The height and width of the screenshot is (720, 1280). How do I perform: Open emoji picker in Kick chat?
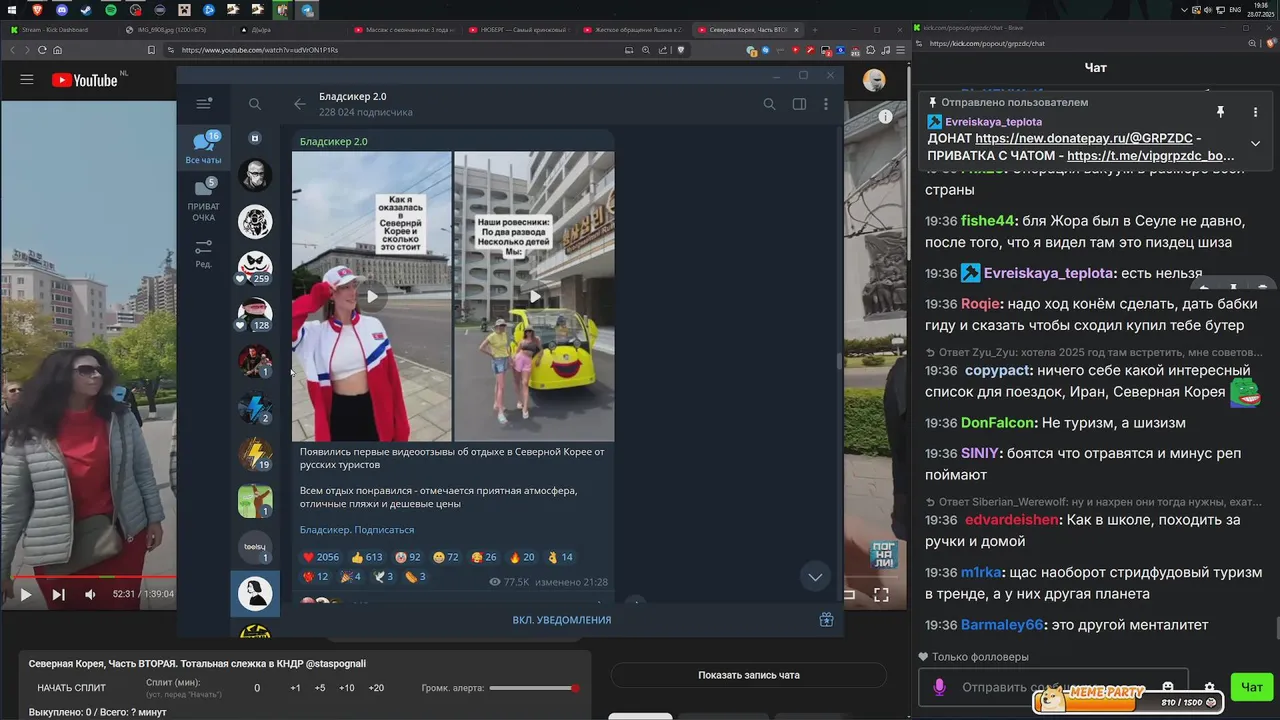[x=1168, y=687]
